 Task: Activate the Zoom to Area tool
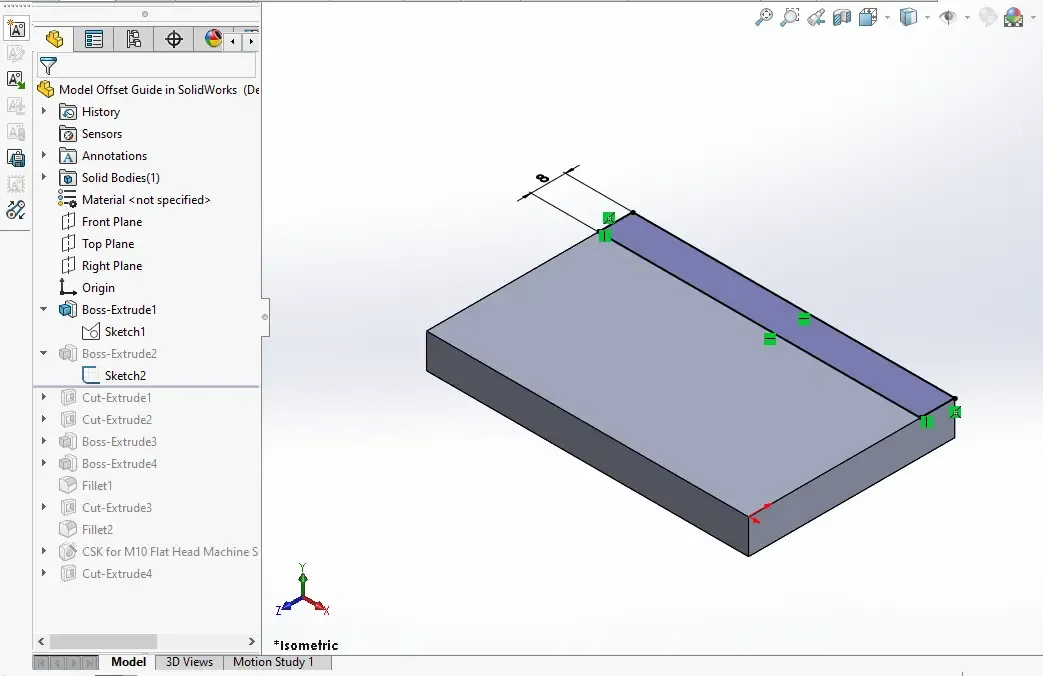pos(790,16)
